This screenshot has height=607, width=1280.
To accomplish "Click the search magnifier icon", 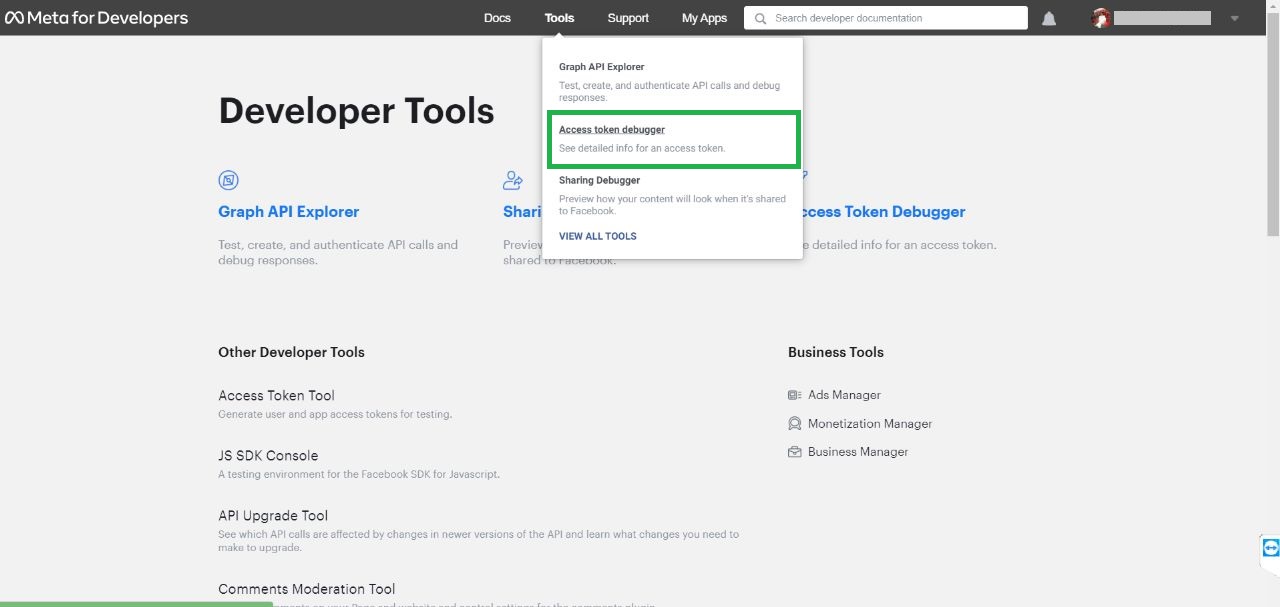I will (761, 18).
